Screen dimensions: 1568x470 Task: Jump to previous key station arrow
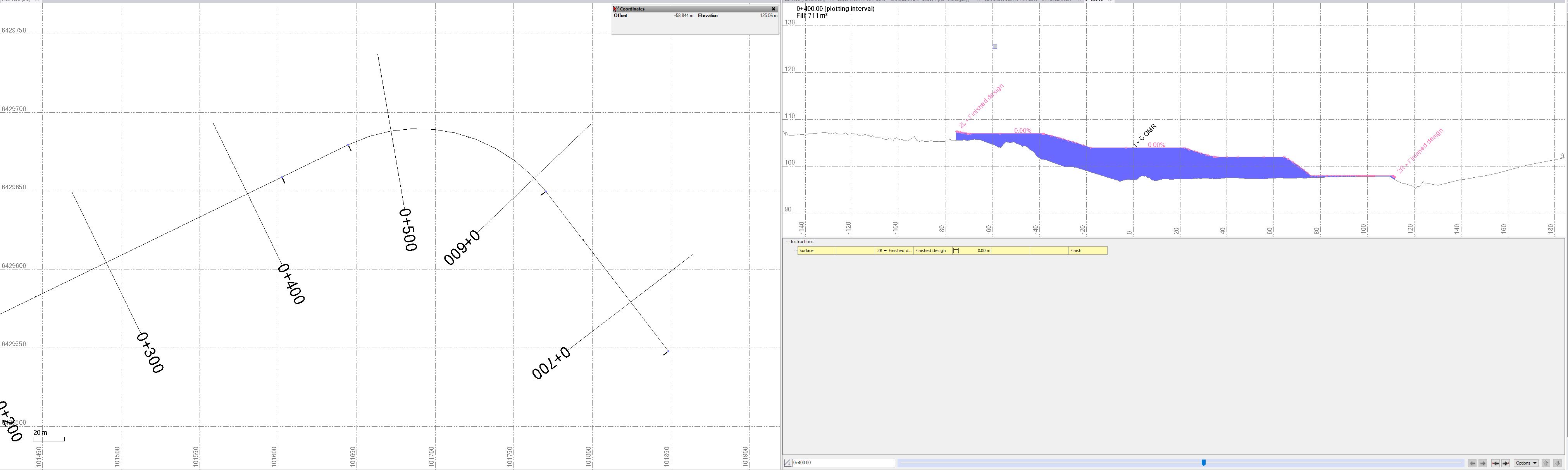coord(1496,463)
